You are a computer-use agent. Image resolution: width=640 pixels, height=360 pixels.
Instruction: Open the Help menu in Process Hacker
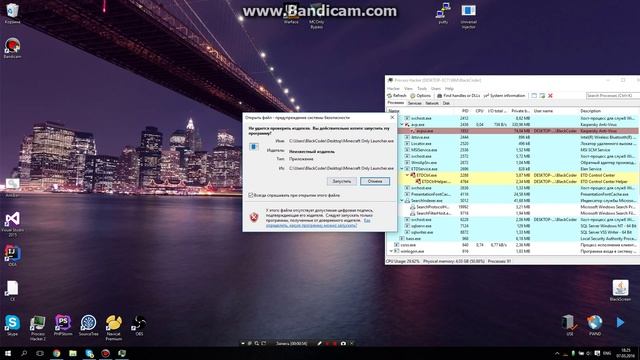click(449, 89)
